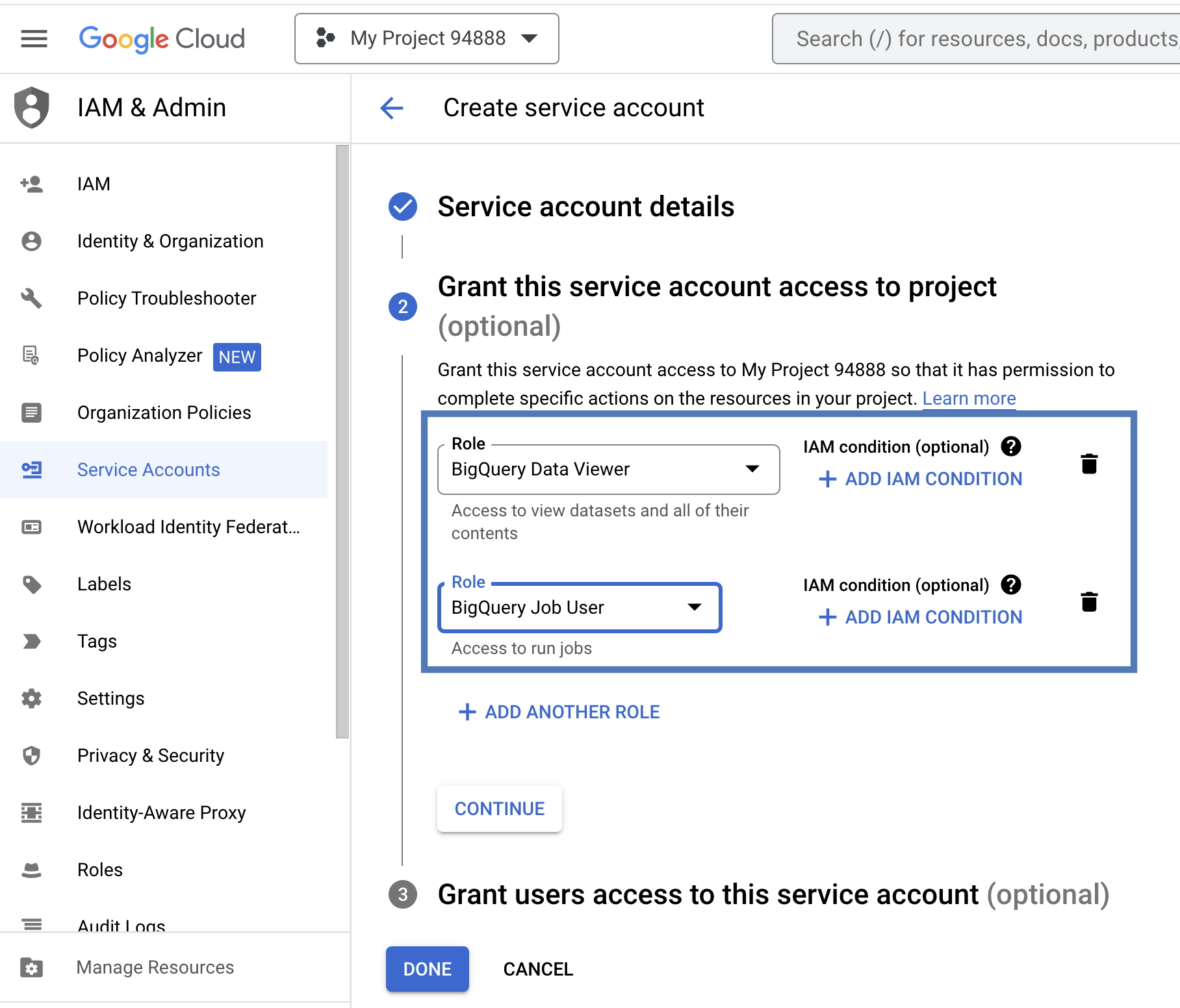
Task: Select Policy Analyzer menu item
Action: click(x=140, y=356)
